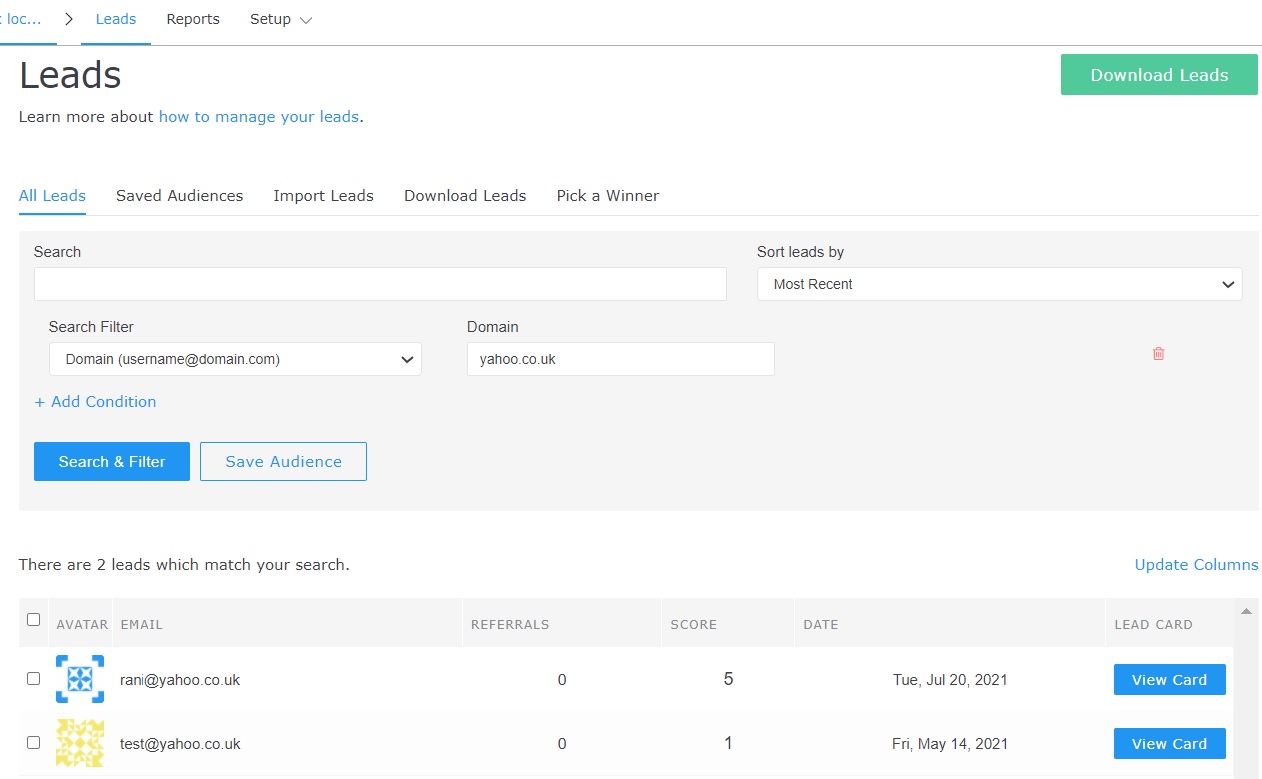Switch to the Saved Audiences tab
Image resolution: width=1262 pixels, height=779 pixels.
[x=179, y=196]
